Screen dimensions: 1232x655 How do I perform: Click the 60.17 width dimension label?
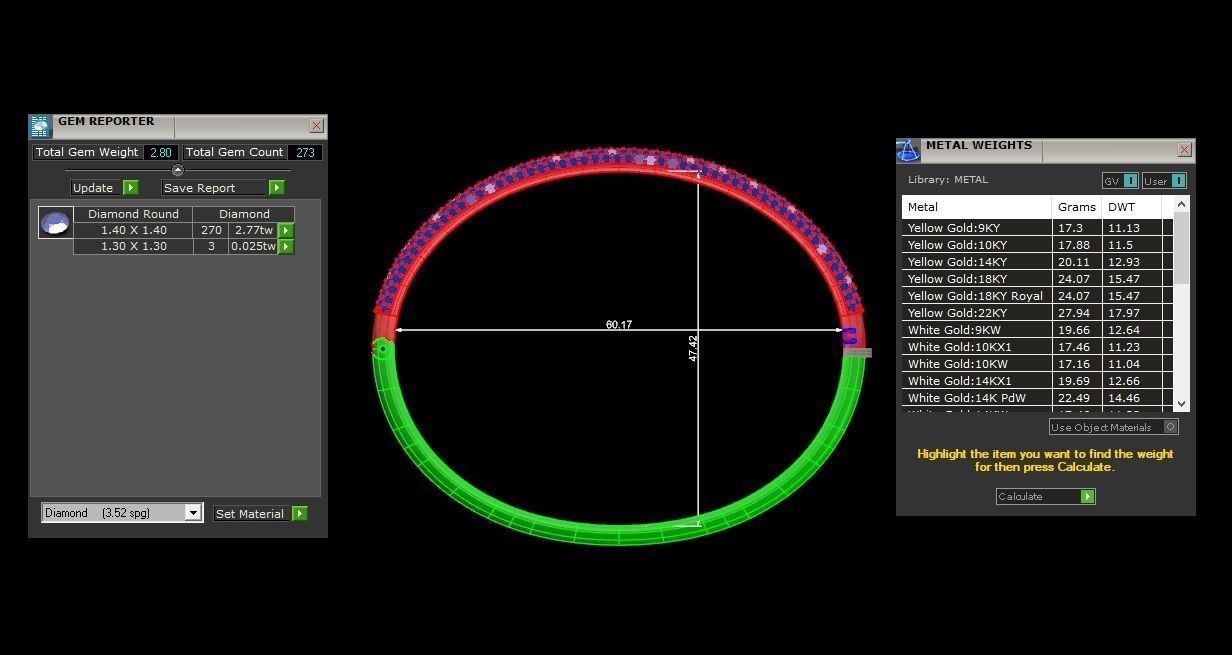(x=619, y=325)
